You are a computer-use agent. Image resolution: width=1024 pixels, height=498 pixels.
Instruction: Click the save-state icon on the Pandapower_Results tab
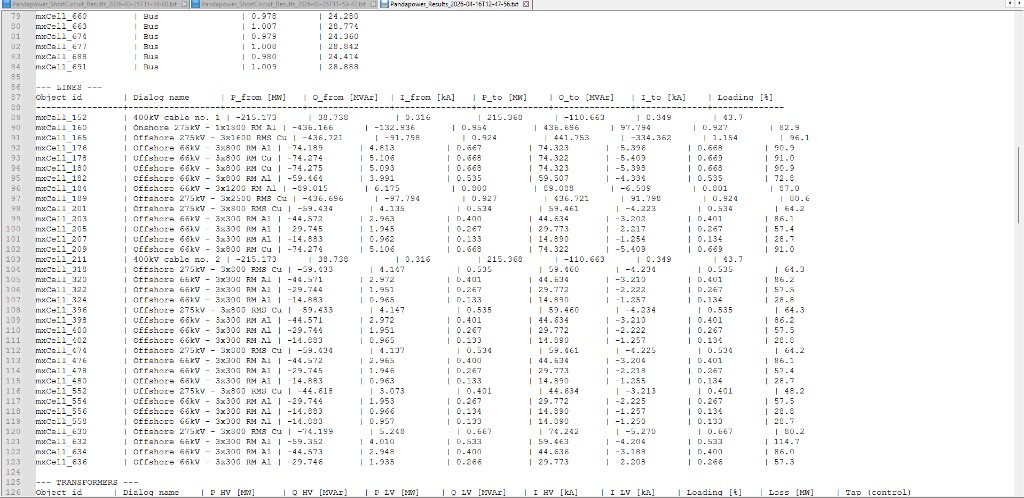384,4
